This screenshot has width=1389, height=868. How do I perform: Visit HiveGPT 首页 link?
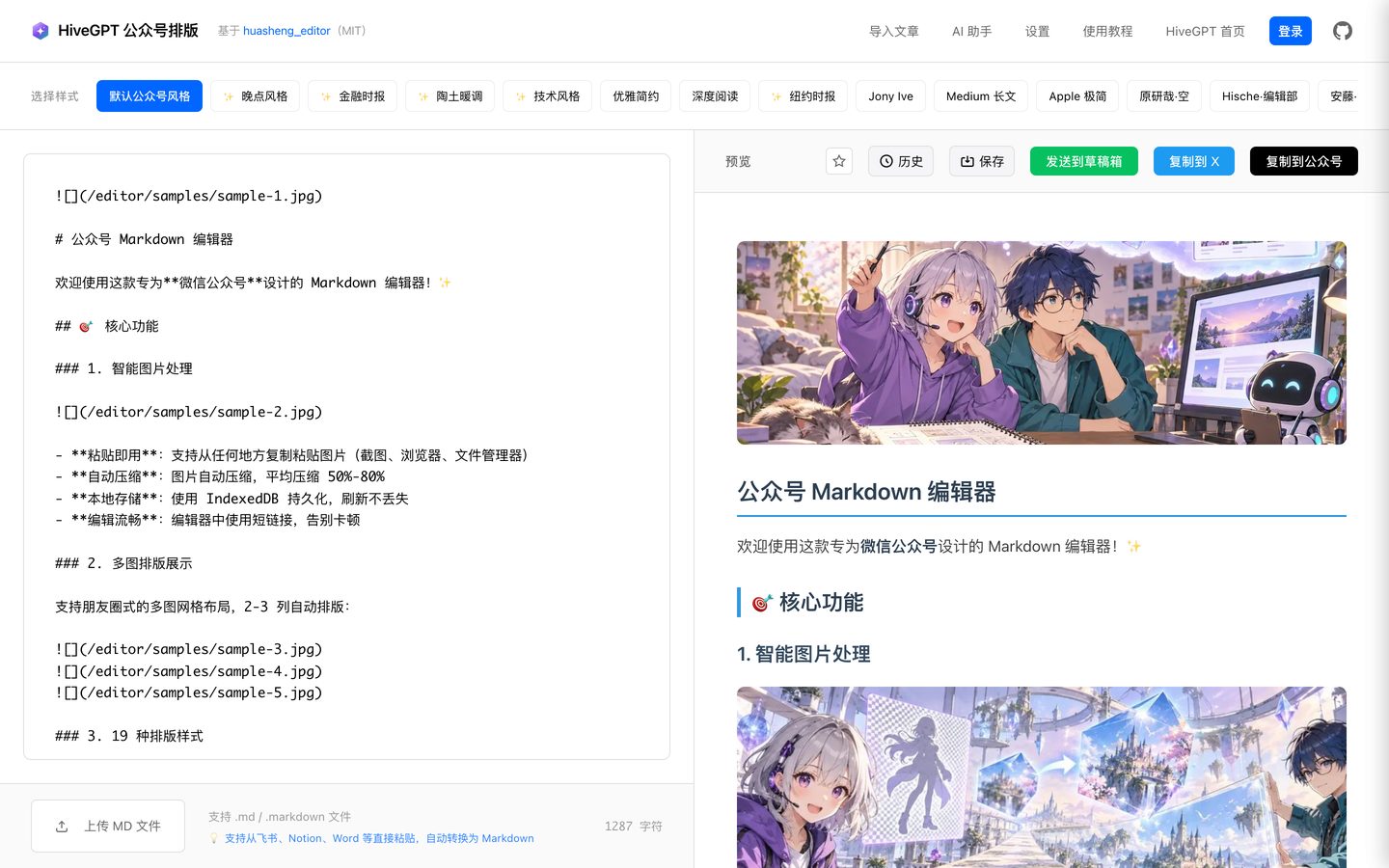(1205, 31)
